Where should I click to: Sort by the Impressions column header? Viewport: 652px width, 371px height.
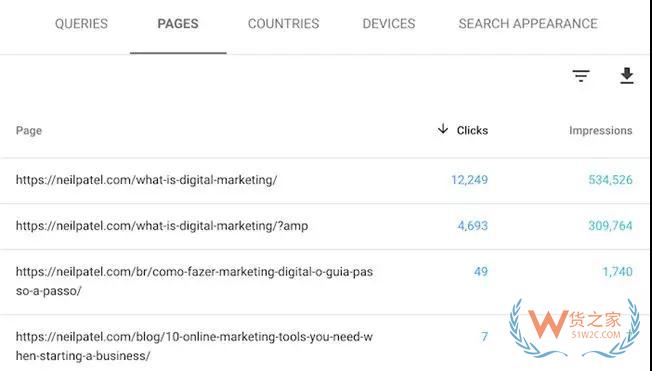[601, 131]
